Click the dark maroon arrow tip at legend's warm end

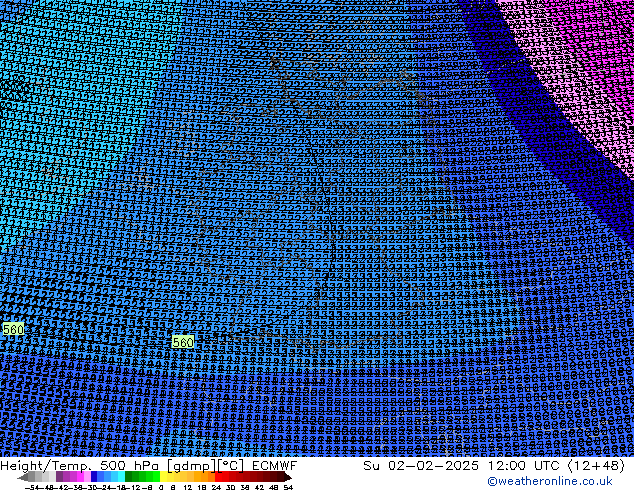coord(288,477)
